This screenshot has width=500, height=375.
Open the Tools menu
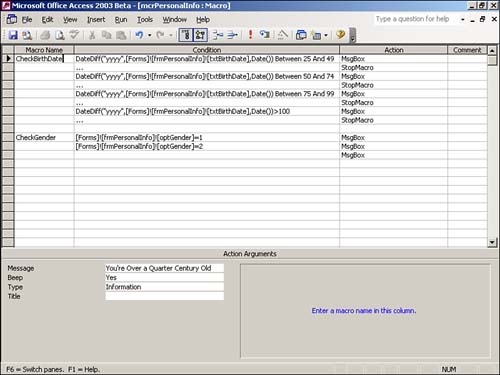pyautogui.click(x=145, y=20)
